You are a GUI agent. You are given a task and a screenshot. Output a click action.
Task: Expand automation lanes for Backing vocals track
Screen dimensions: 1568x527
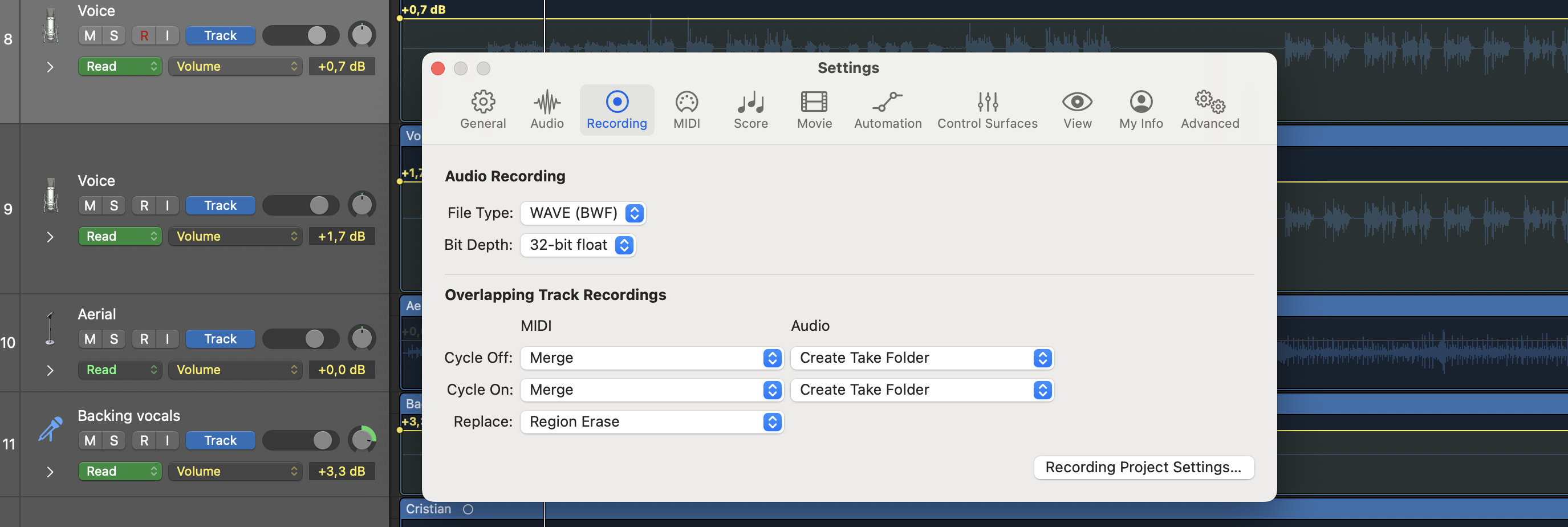pyautogui.click(x=50, y=472)
